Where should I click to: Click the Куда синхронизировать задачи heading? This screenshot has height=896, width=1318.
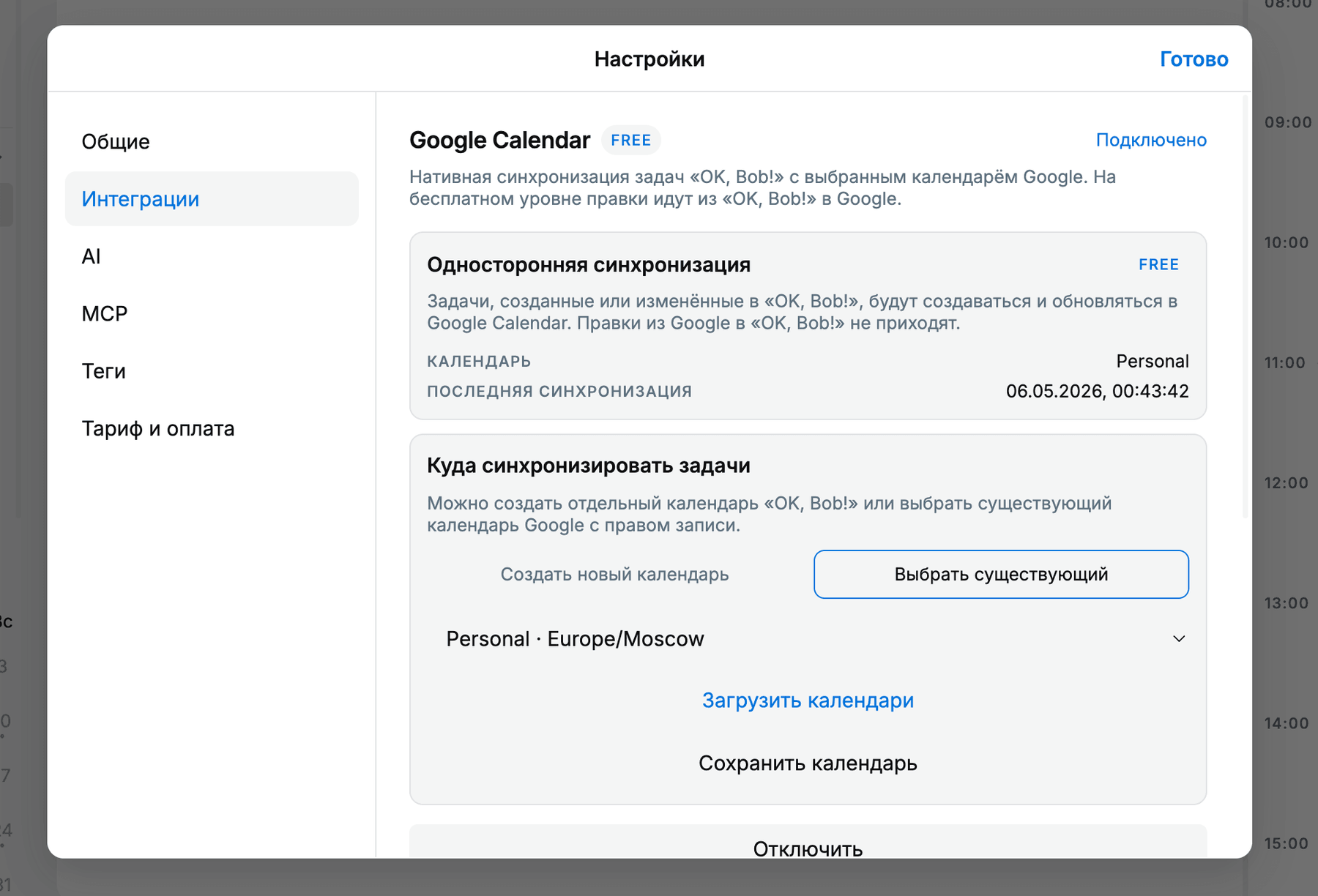coord(589,466)
